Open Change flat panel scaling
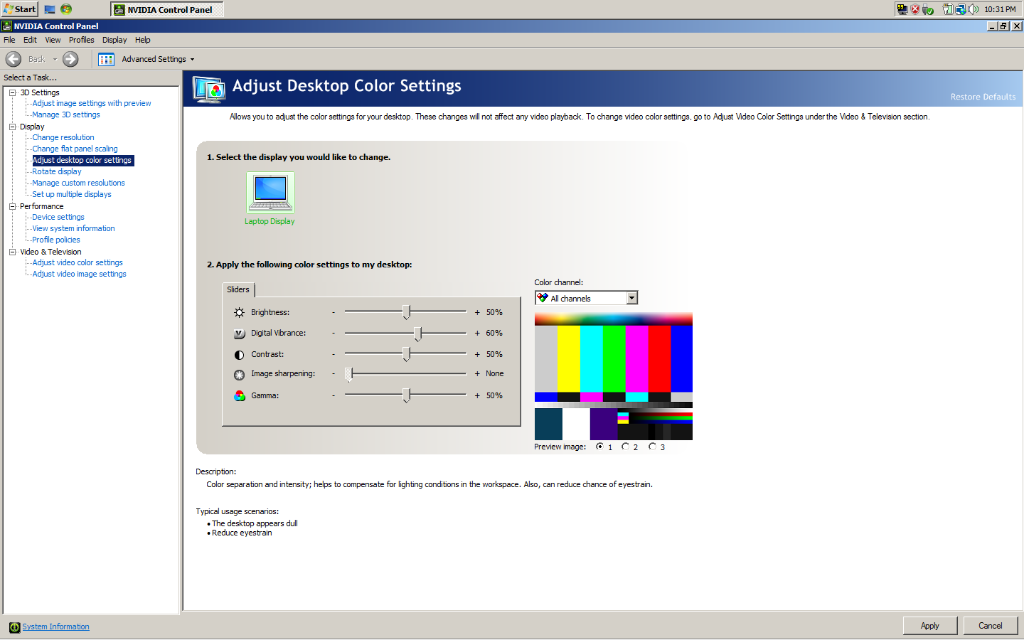1024x640 pixels. pos(75,149)
